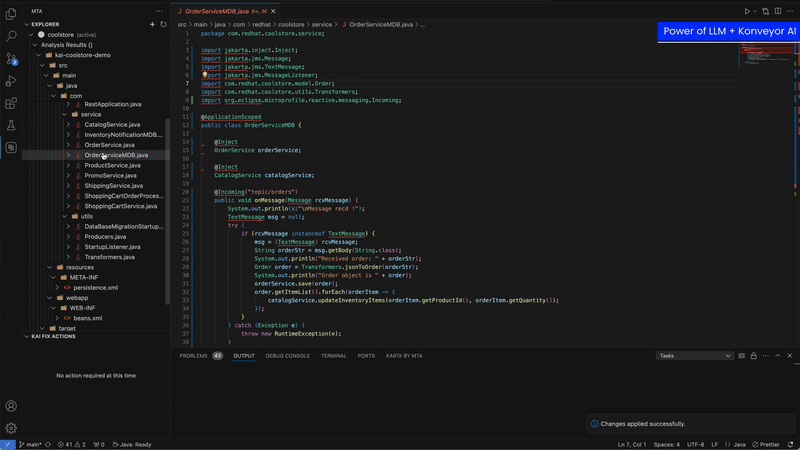Image resolution: width=800 pixels, height=450 pixels.
Task: Click the Accounts icon in activity bar
Action: (x=11, y=407)
